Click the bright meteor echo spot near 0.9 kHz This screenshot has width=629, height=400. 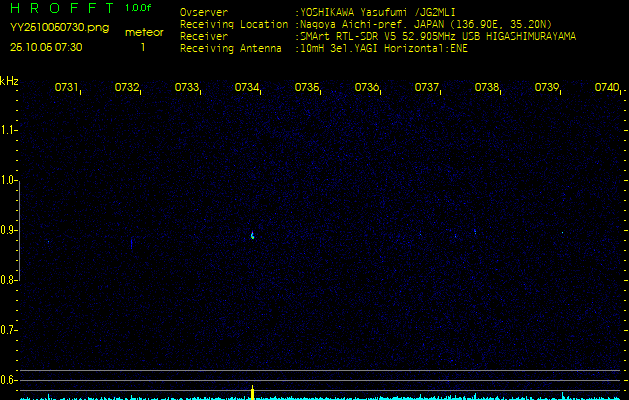(x=252, y=236)
